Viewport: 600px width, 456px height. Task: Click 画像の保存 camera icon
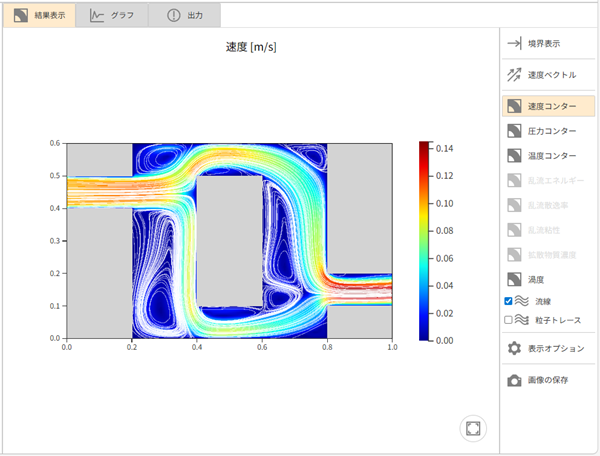click(514, 381)
